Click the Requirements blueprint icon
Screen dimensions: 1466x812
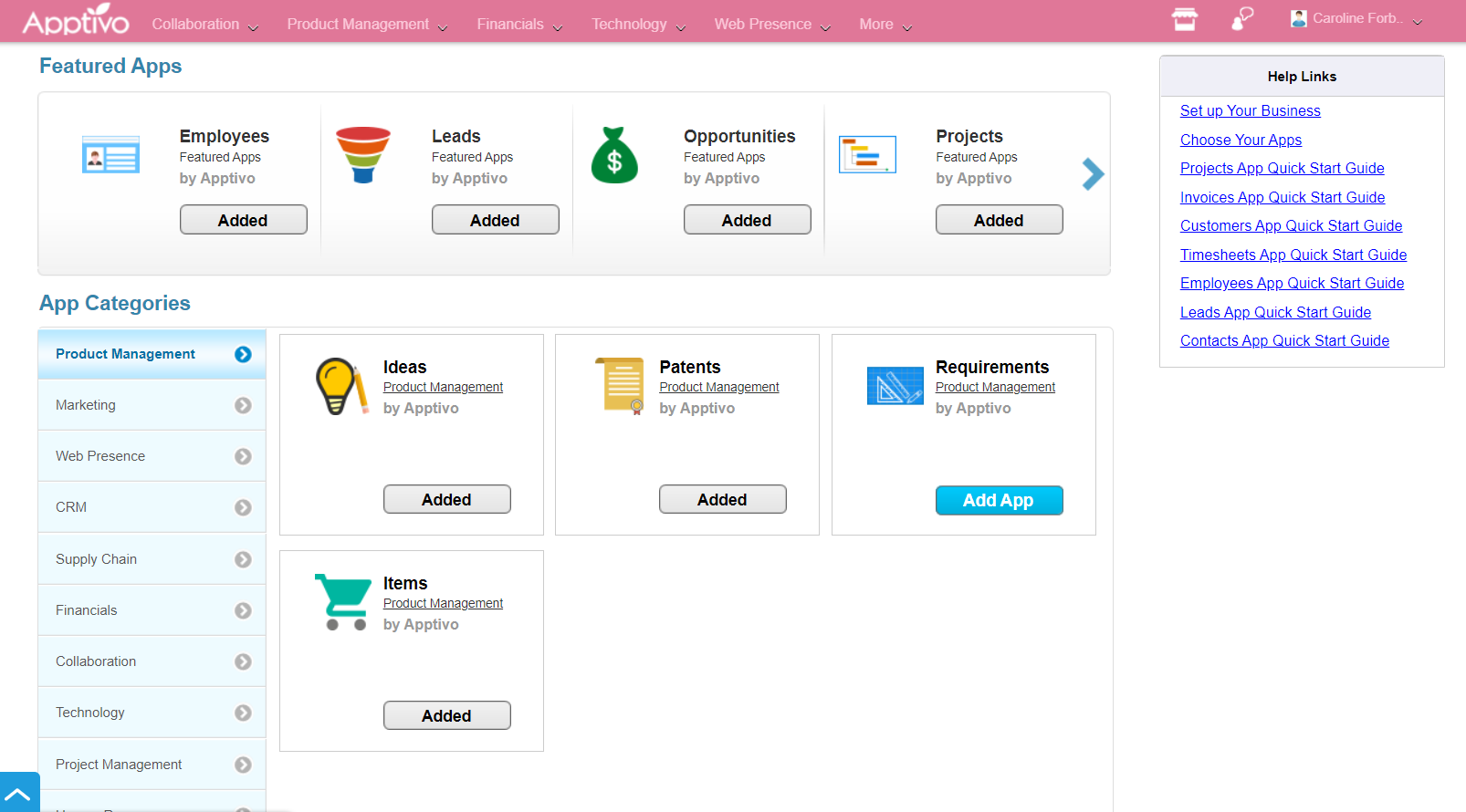(x=895, y=385)
